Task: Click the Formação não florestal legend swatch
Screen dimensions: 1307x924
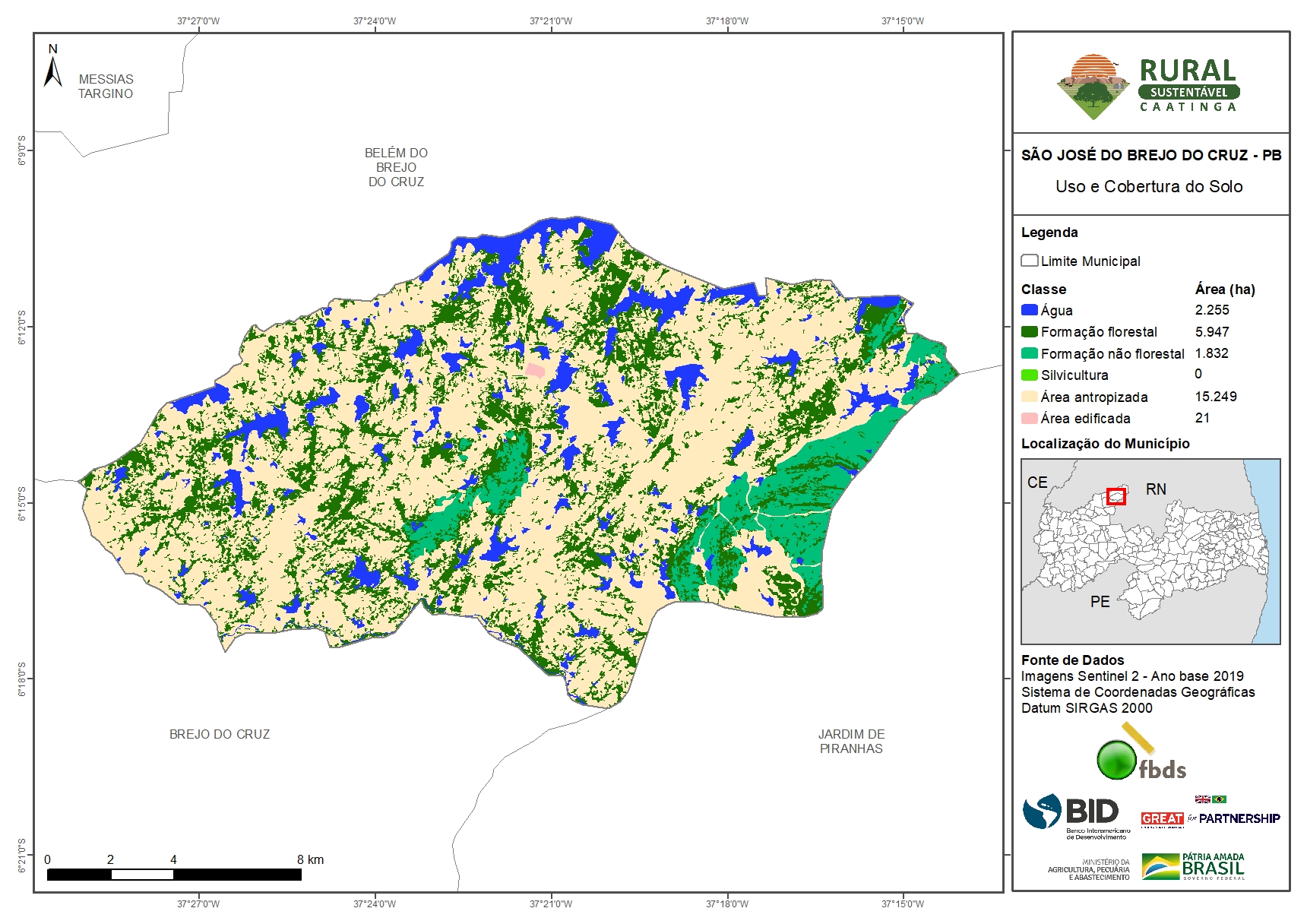Action: (x=1030, y=353)
